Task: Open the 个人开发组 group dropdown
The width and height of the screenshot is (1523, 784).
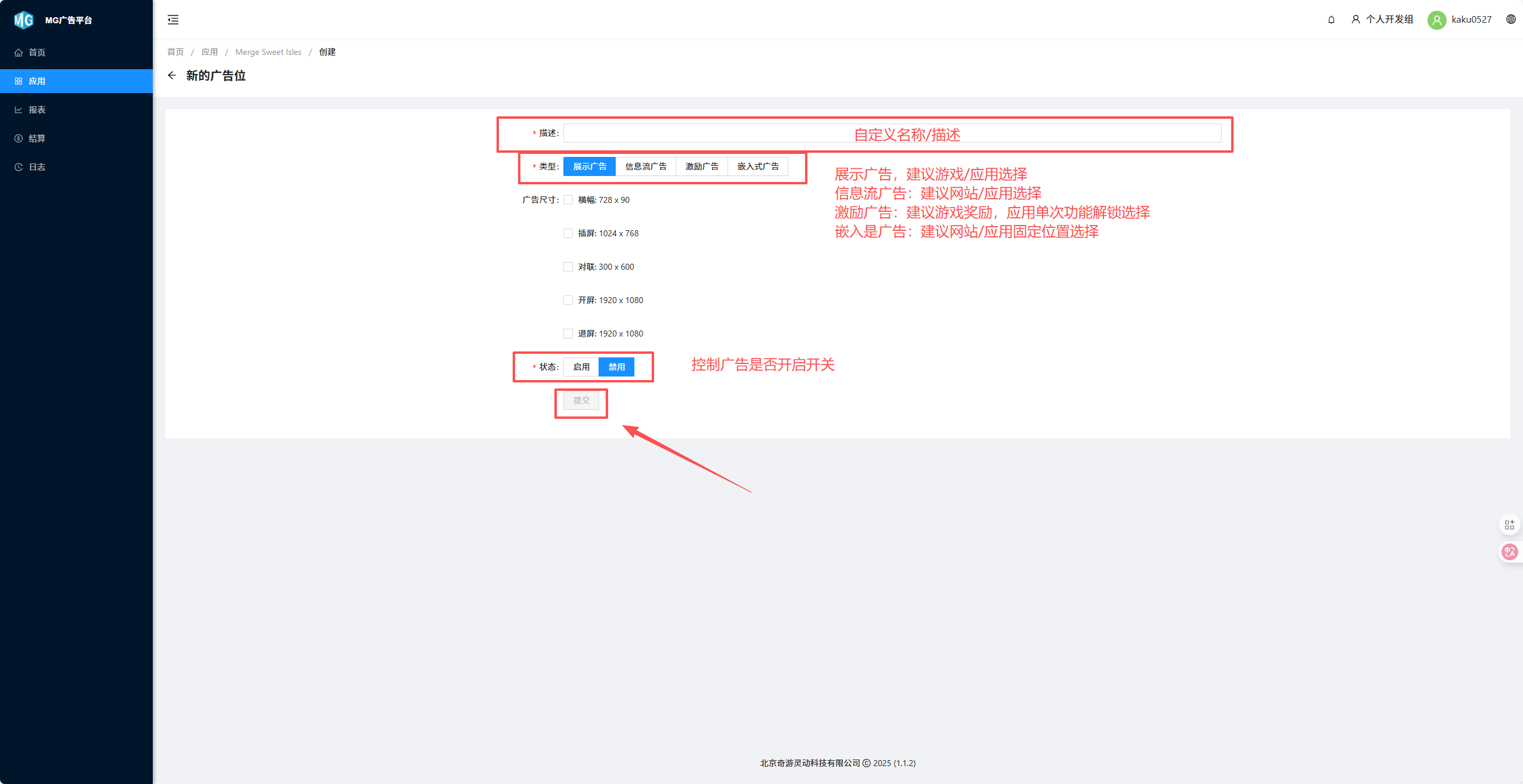Action: tap(1382, 19)
